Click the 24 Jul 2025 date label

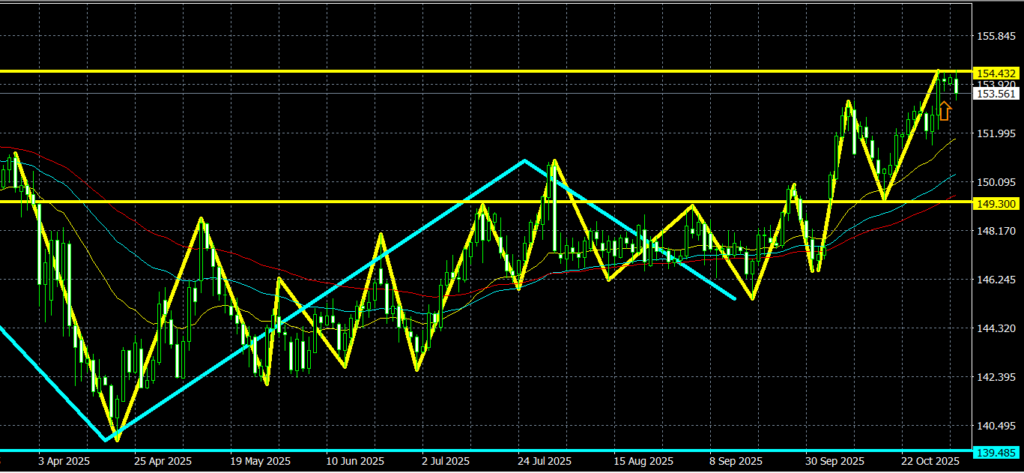546,461
